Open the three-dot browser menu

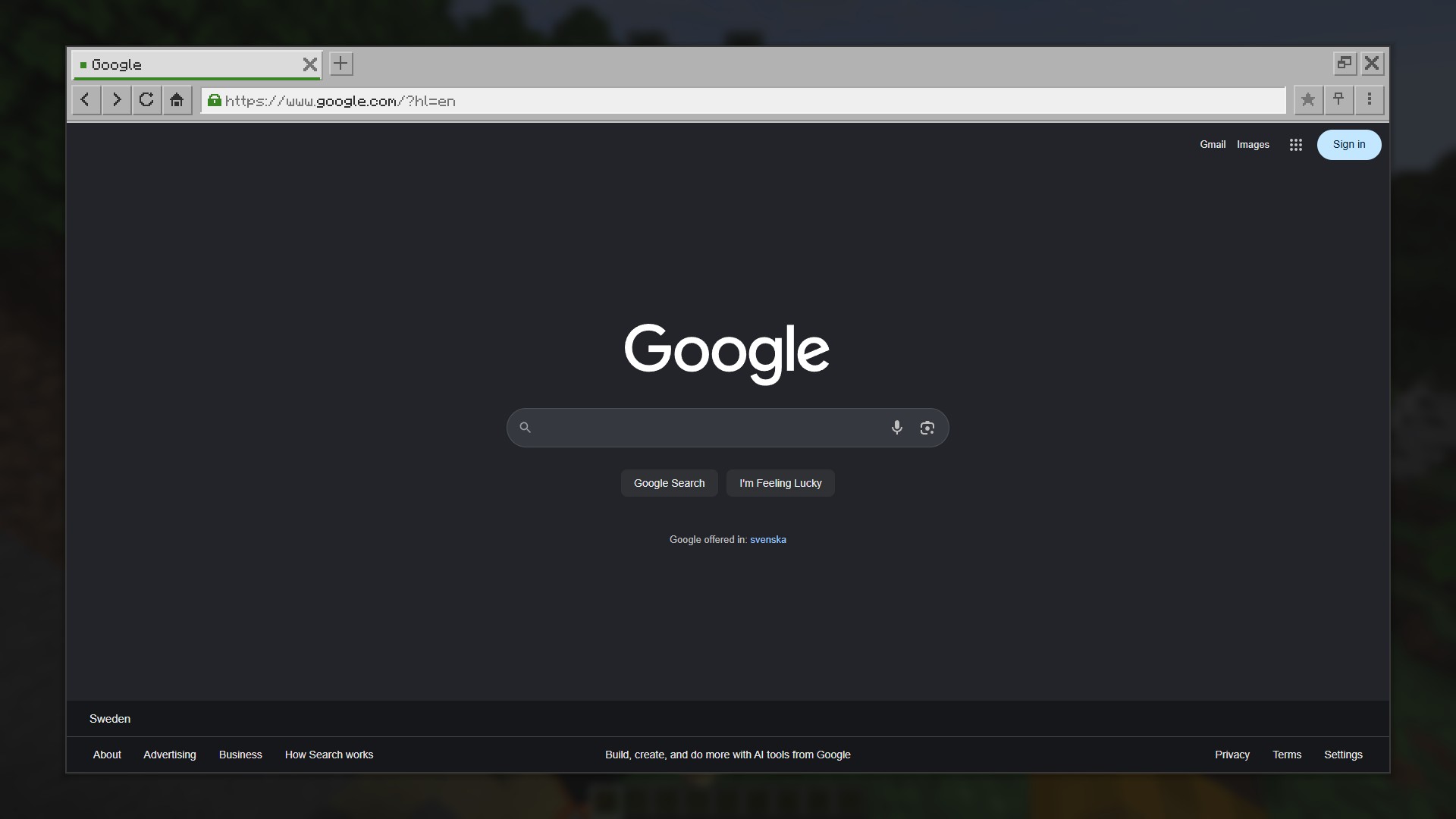pos(1370,100)
